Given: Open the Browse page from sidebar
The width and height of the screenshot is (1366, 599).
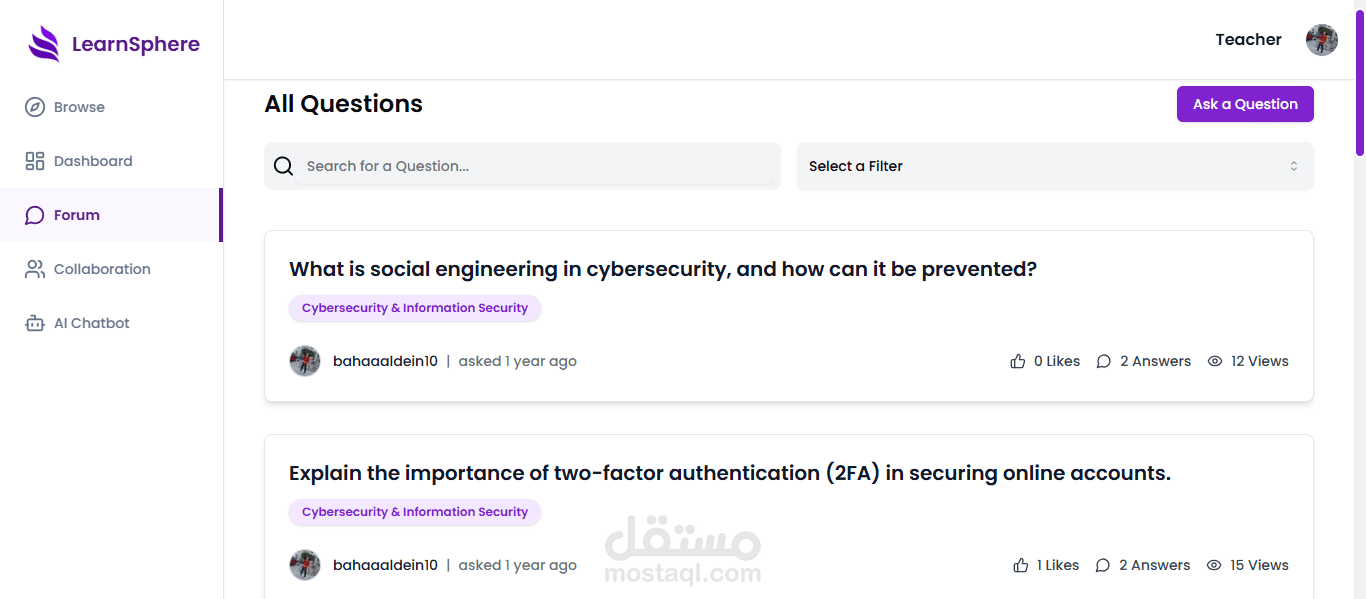Looking at the screenshot, I should pos(79,107).
